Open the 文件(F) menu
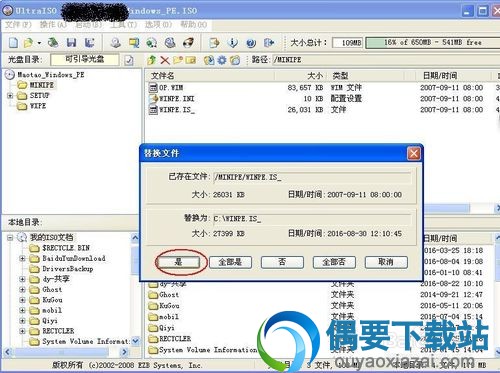500x373 pixels. (18, 25)
